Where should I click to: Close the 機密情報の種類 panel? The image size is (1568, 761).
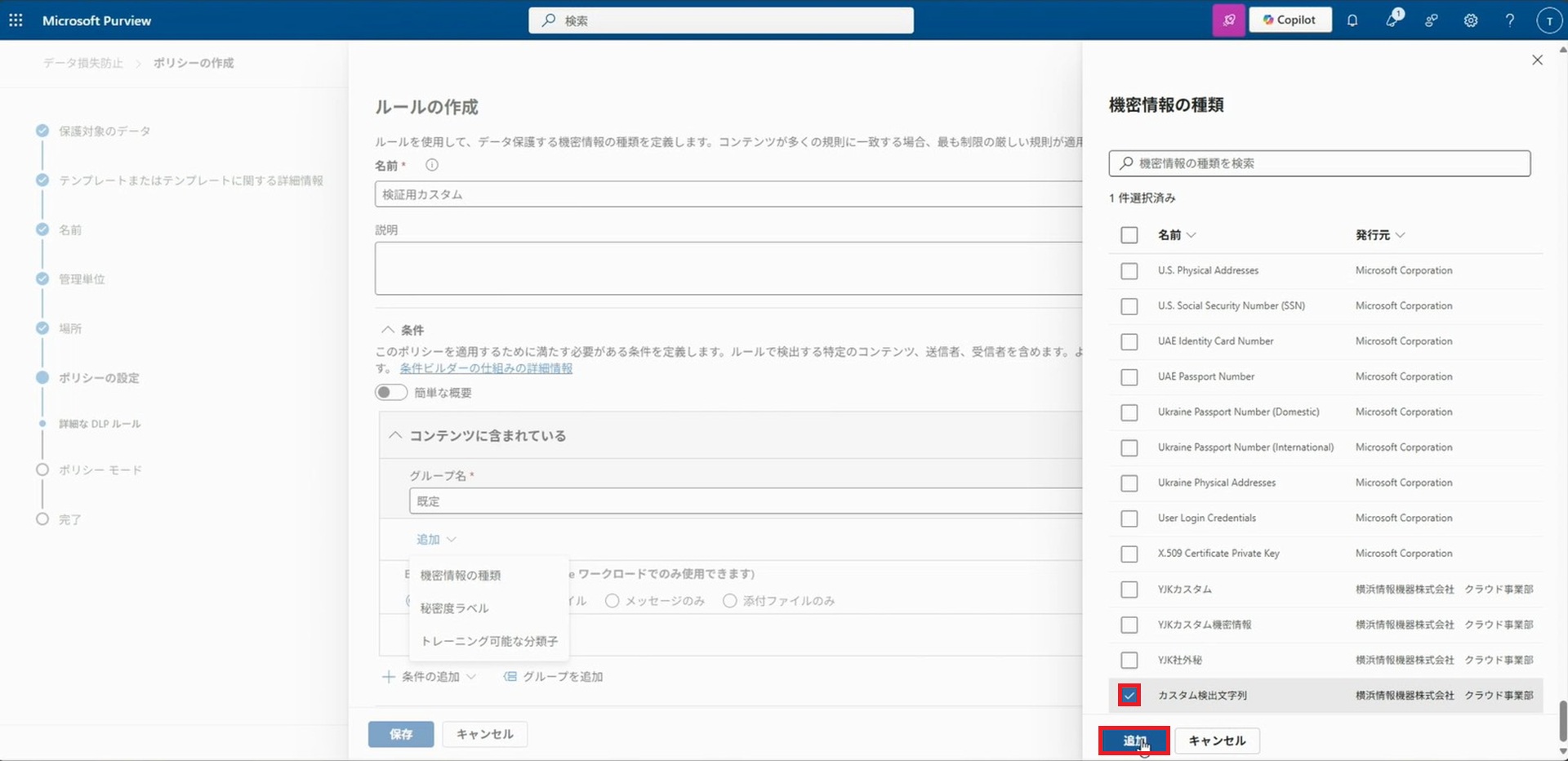click(x=1537, y=60)
